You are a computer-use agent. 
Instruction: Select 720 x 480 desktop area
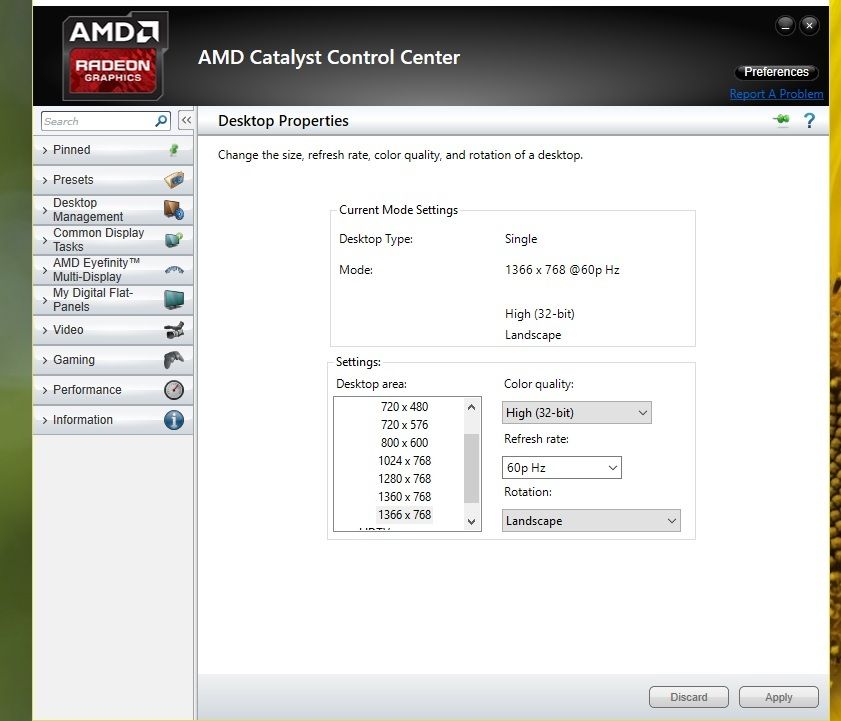coord(404,407)
